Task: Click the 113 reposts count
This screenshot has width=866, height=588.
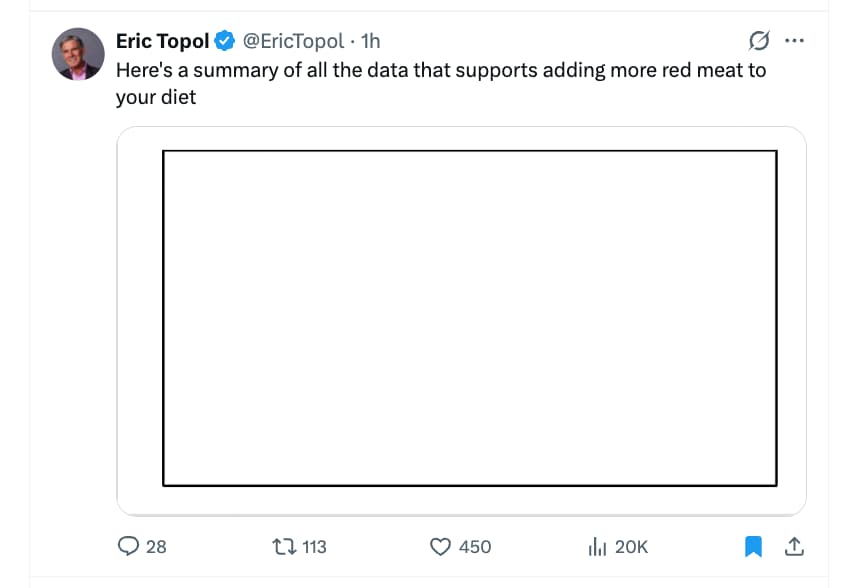Action: coord(314,547)
